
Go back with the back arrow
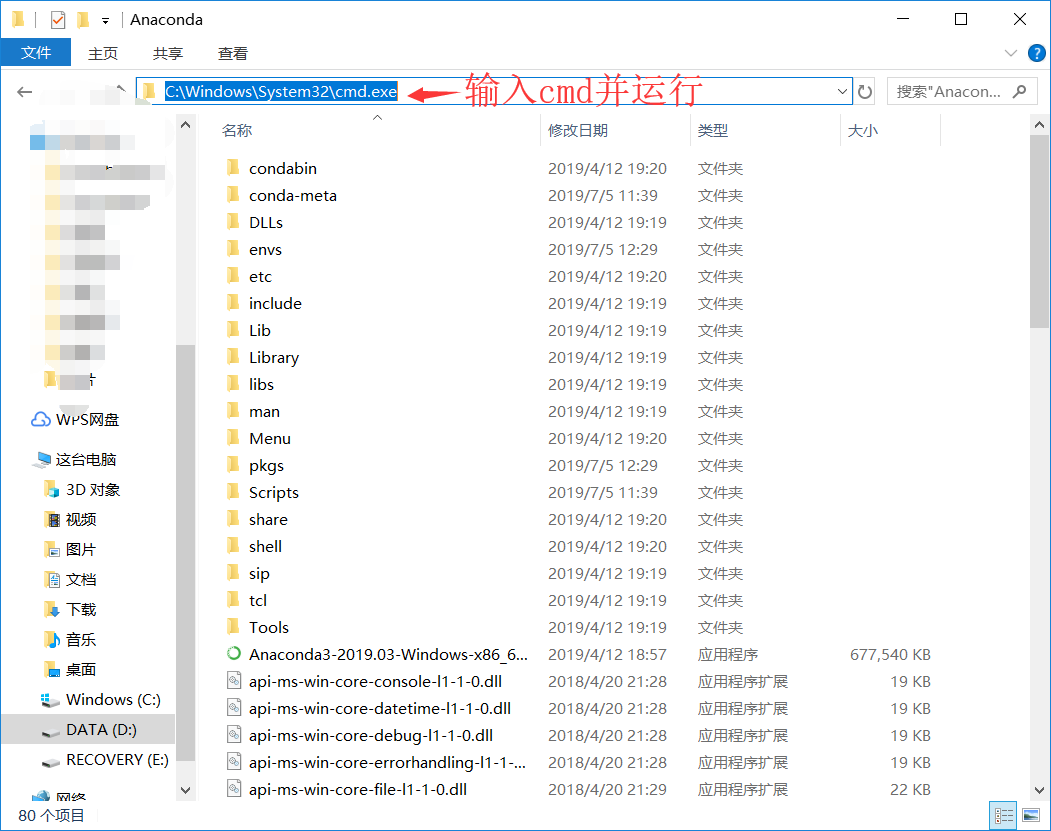pyautogui.click(x=25, y=92)
